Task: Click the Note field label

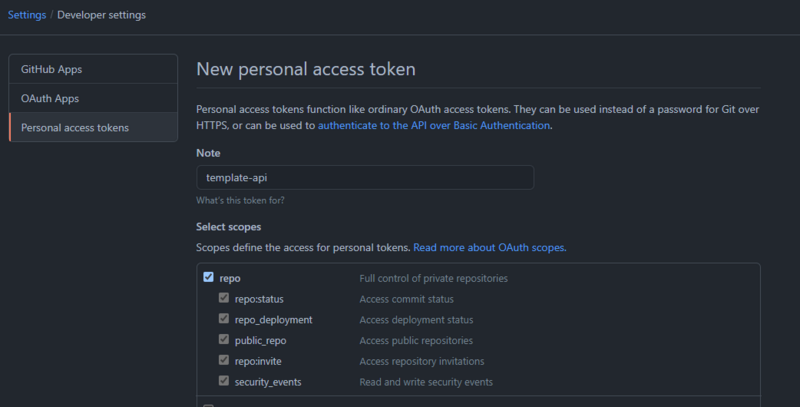Action: pos(208,153)
